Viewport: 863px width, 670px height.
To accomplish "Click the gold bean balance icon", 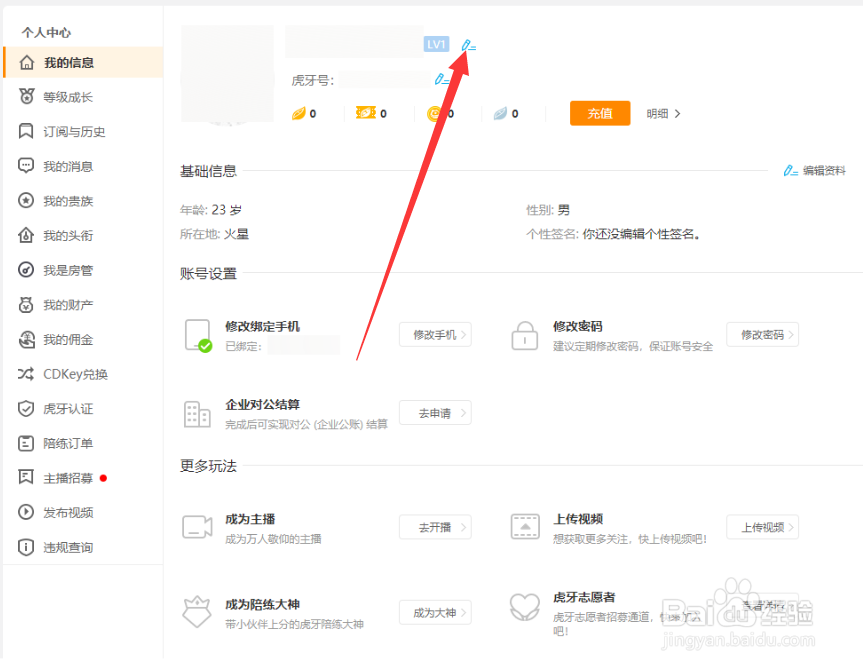I will coord(298,113).
